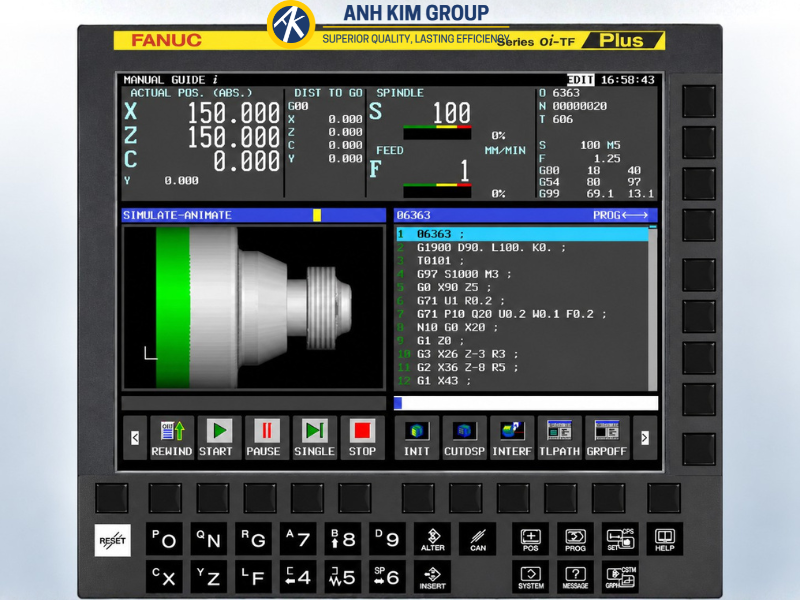Hit the RESET key
The image size is (800, 600).
click(x=112, y=540)
